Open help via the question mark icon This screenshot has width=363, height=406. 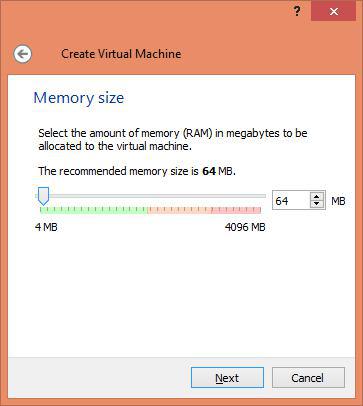297,12
